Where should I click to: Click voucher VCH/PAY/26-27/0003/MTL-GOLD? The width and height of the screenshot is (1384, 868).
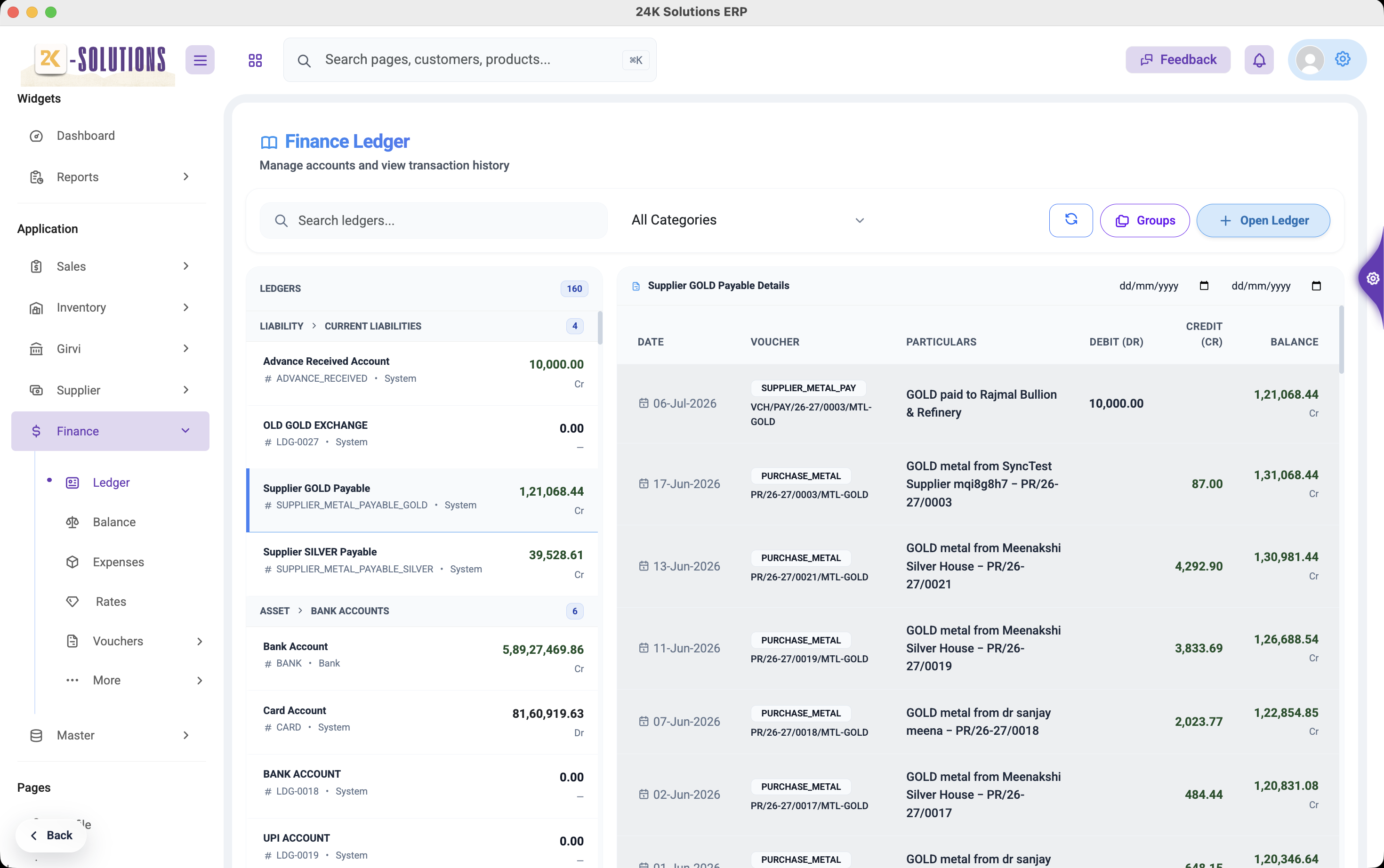pyautogui.click(x=811, y=414)
